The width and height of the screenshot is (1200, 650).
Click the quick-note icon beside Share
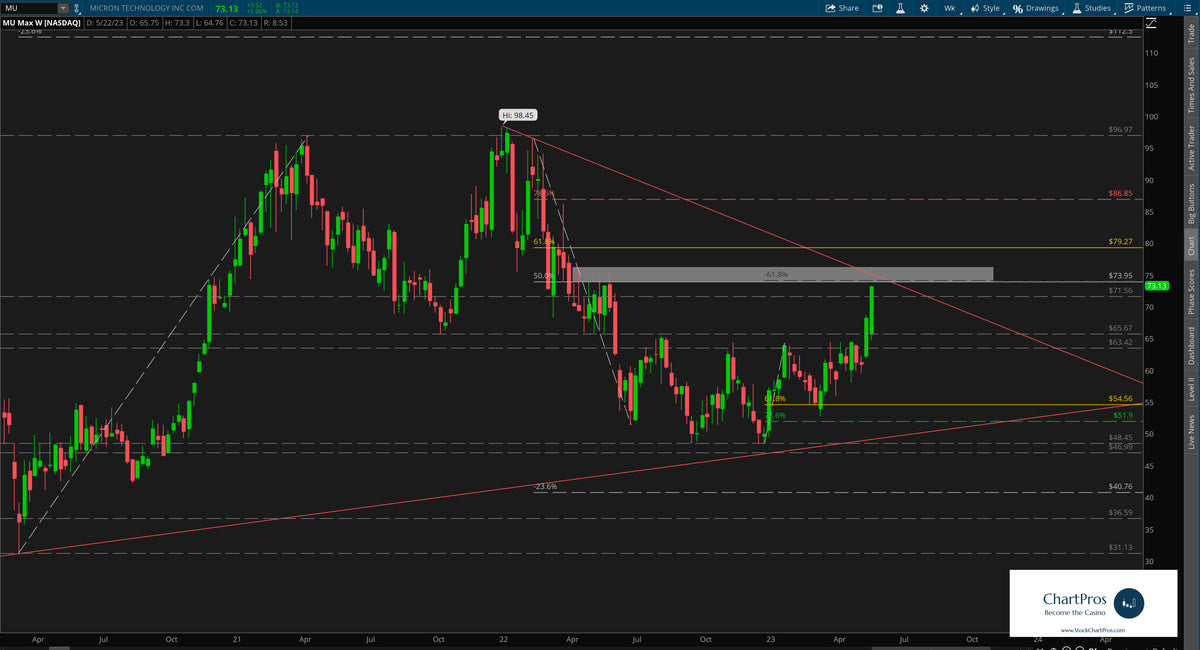pos(877,8)
